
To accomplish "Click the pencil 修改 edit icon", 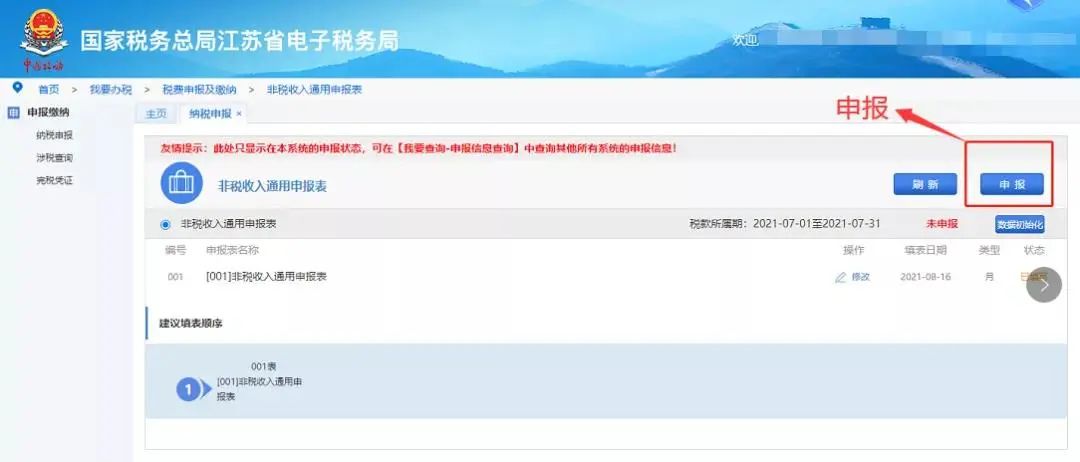I will pos(840,277).
